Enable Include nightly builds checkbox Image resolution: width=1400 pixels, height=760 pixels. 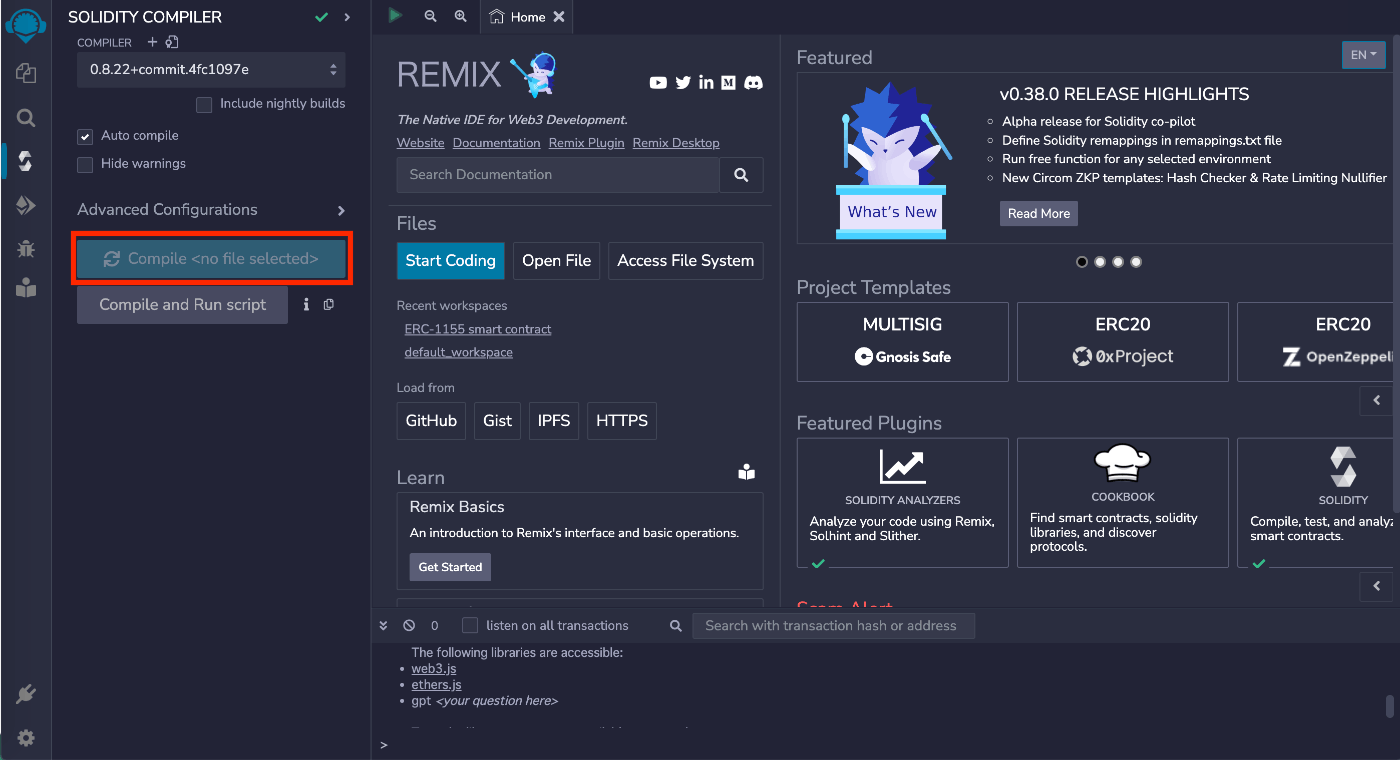(204, 104)
